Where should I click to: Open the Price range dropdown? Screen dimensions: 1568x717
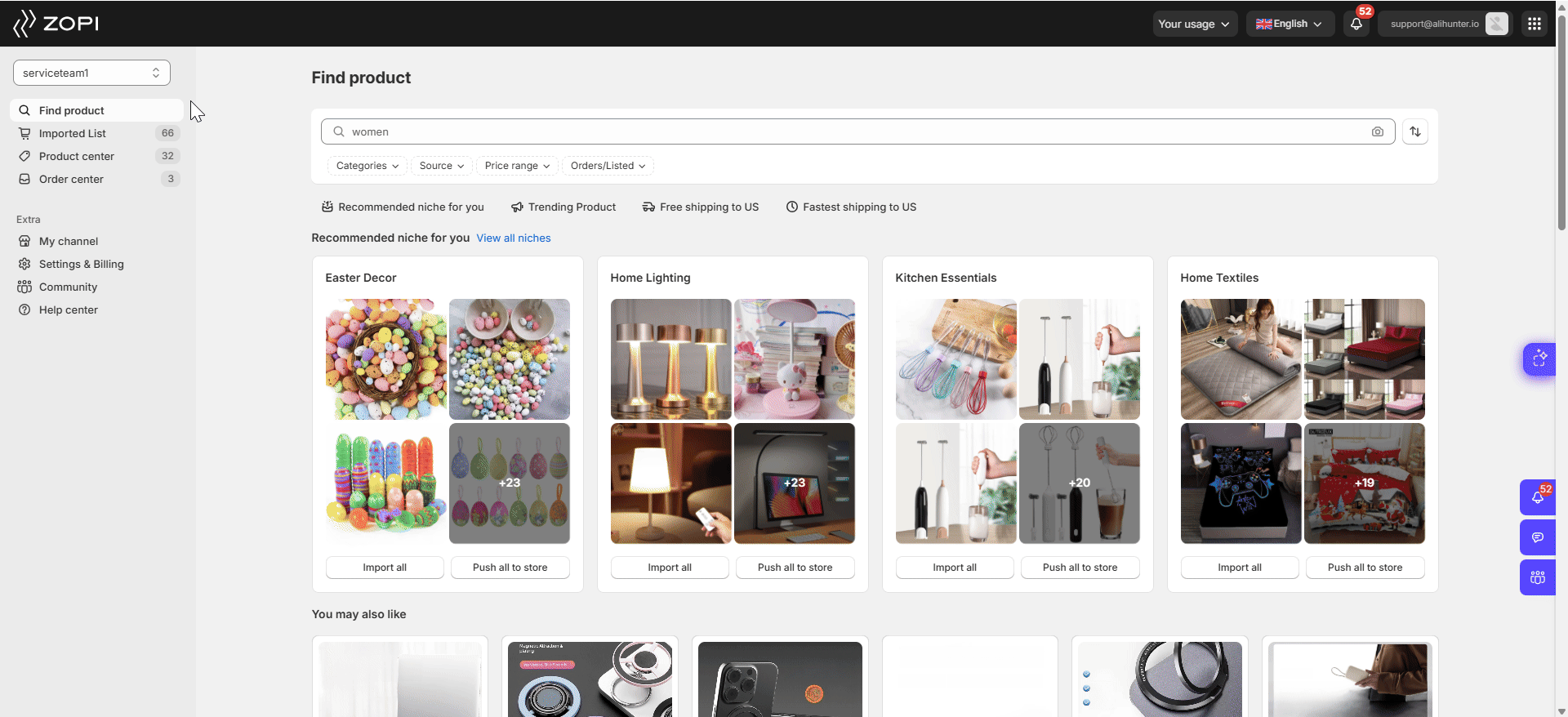pyautogui.click(x=517, y=166)
